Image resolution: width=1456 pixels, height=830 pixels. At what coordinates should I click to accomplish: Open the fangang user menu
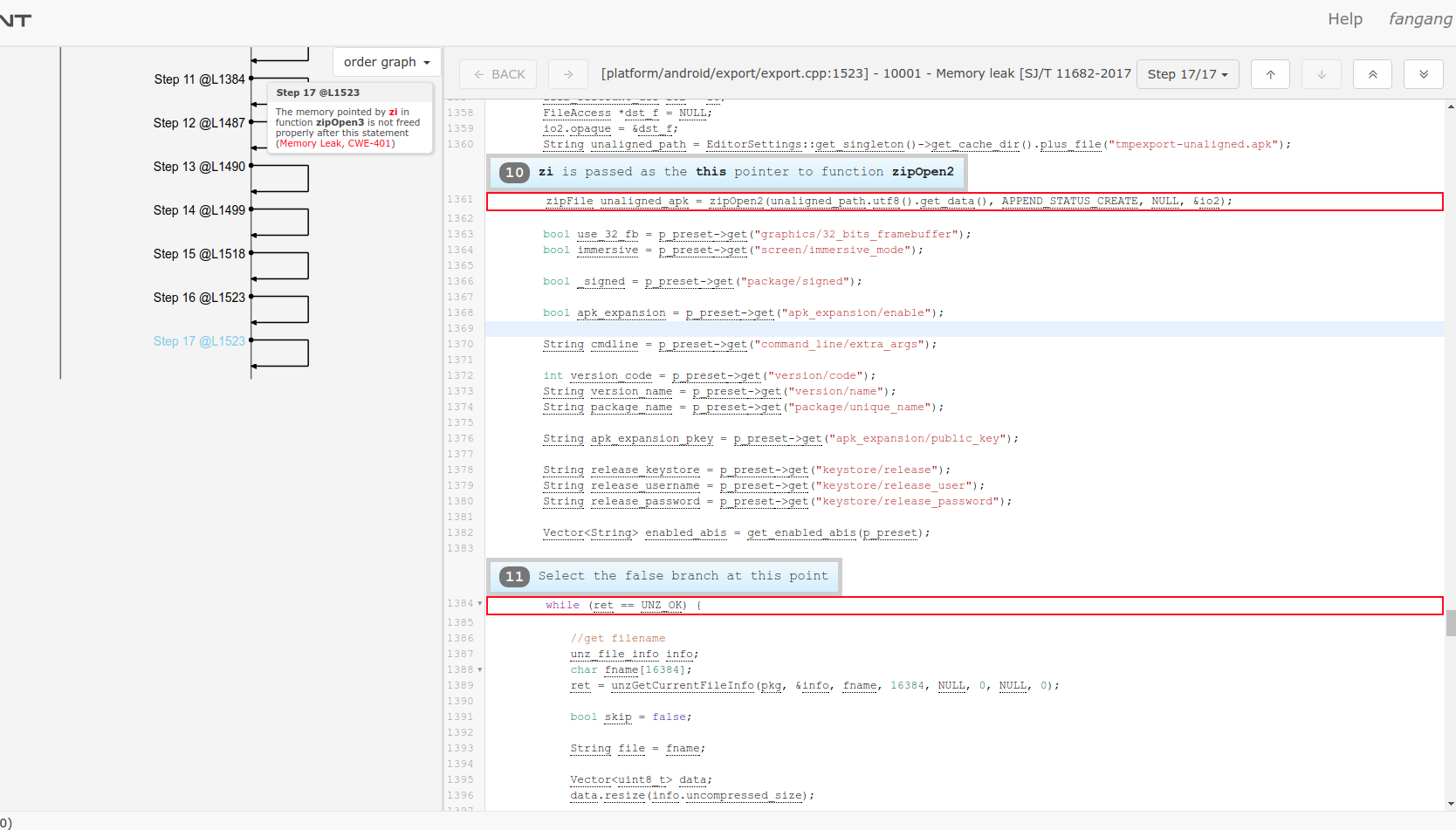(1420, 18)
